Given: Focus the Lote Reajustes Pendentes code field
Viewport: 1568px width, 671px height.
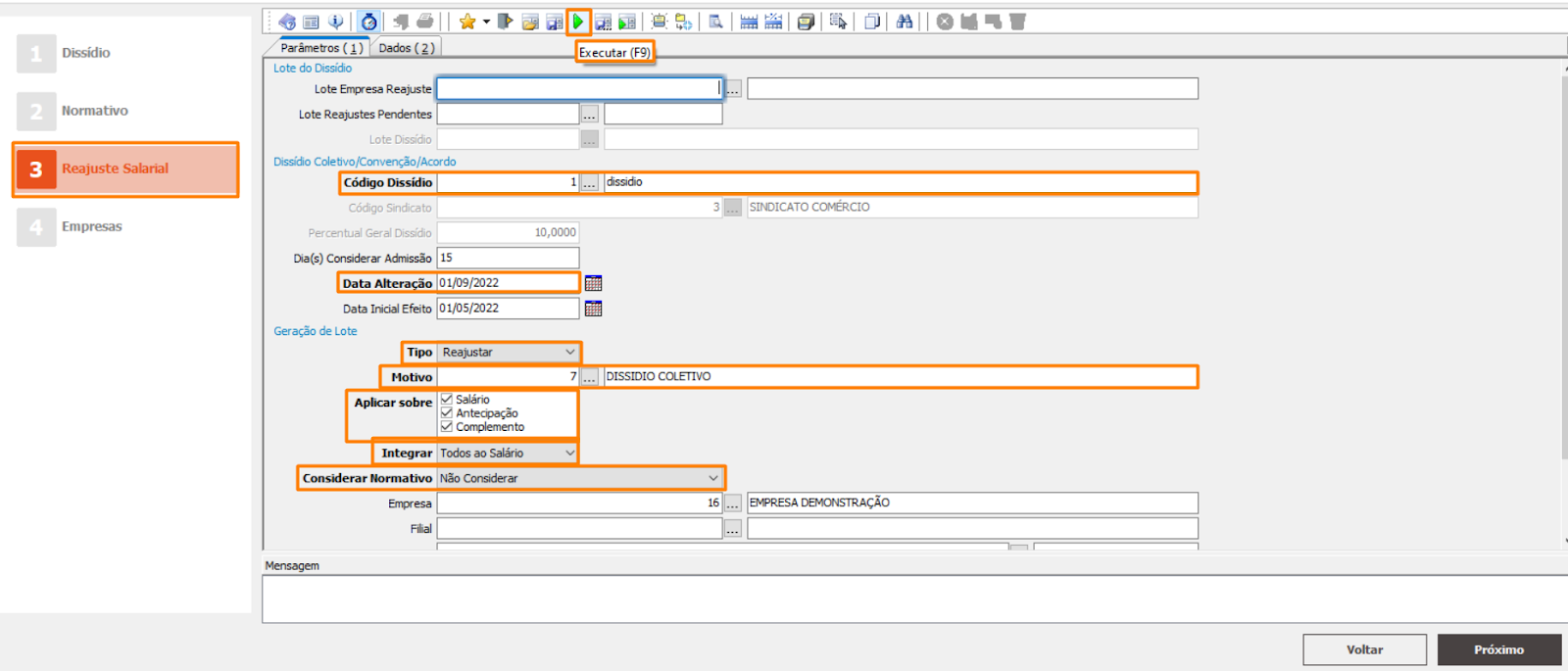Looking at the screenshot, I should point(508,115).
